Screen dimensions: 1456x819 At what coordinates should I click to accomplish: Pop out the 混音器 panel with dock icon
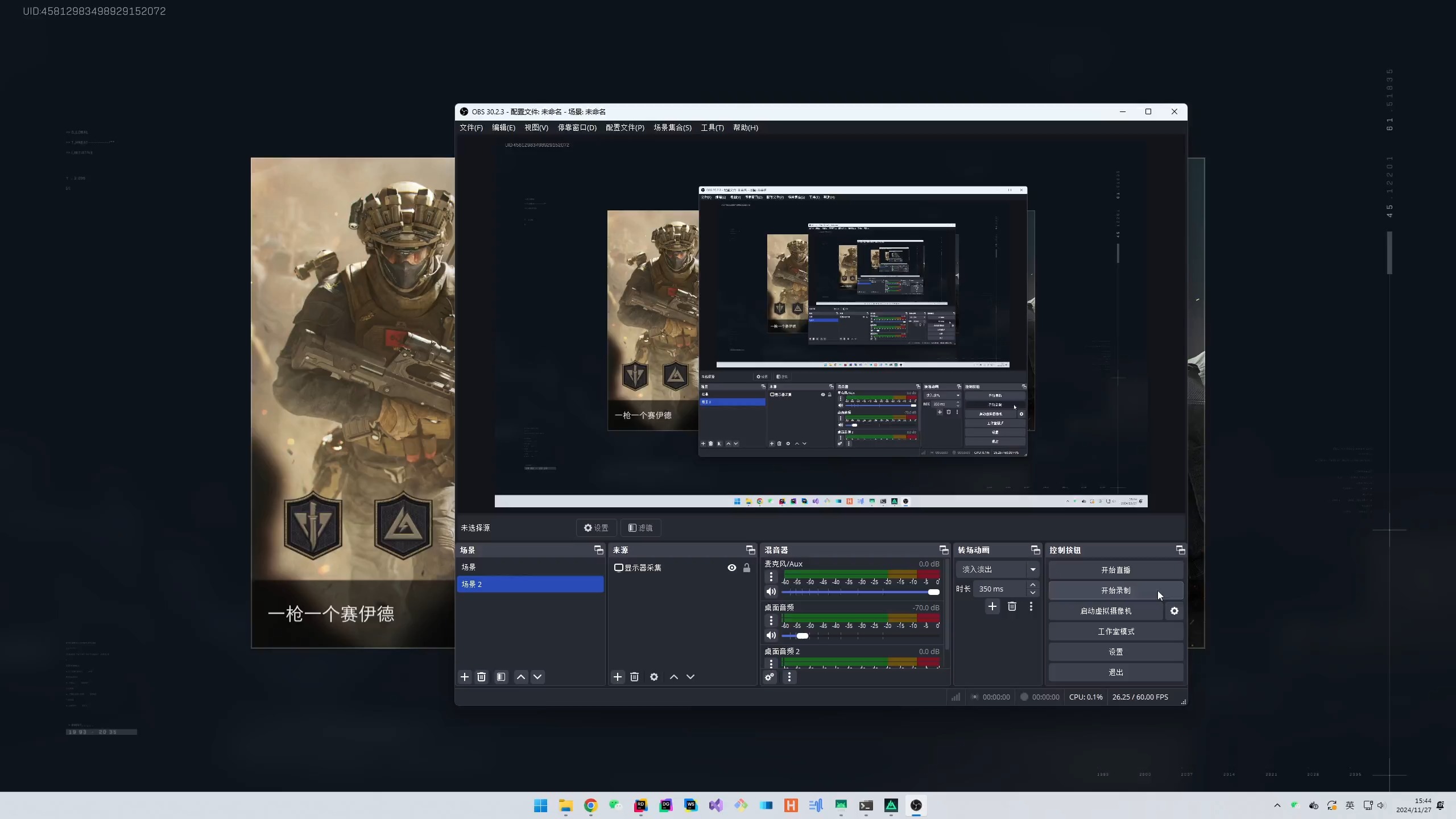[943, 549]
